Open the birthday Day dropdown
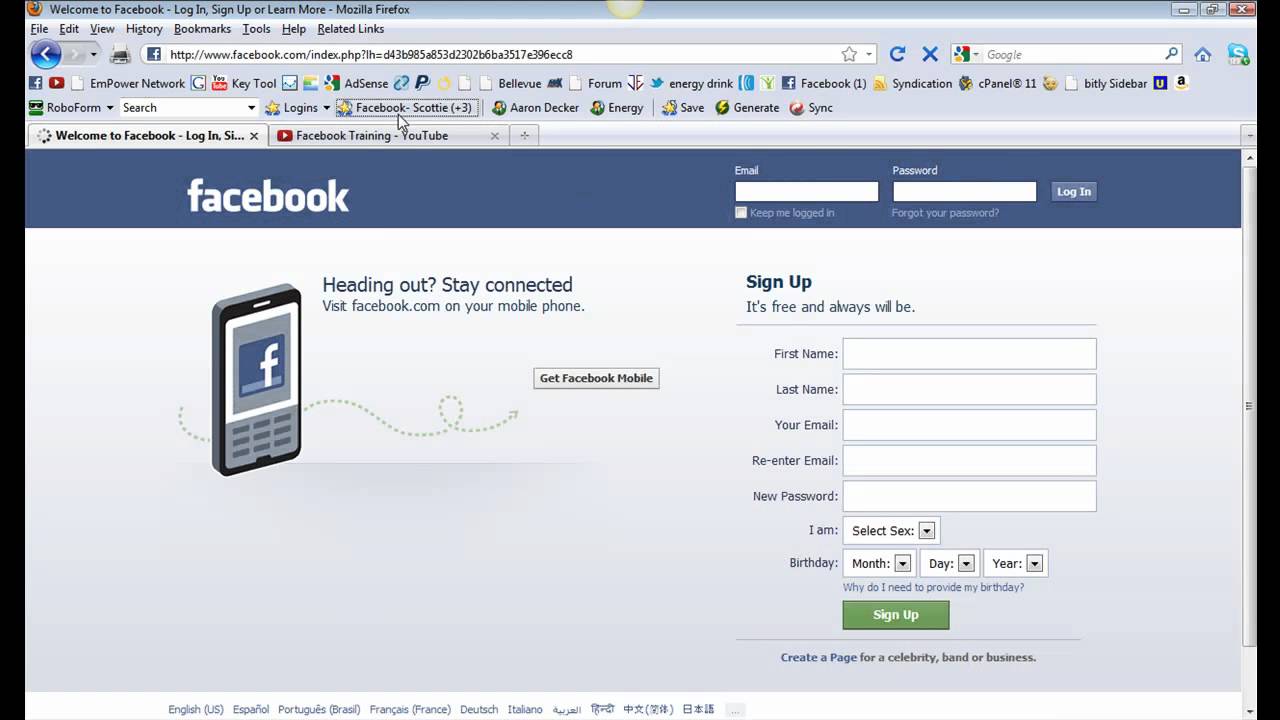Image resolution: width=1280 pixels, height=720 pixels. [x=950, y=563]
